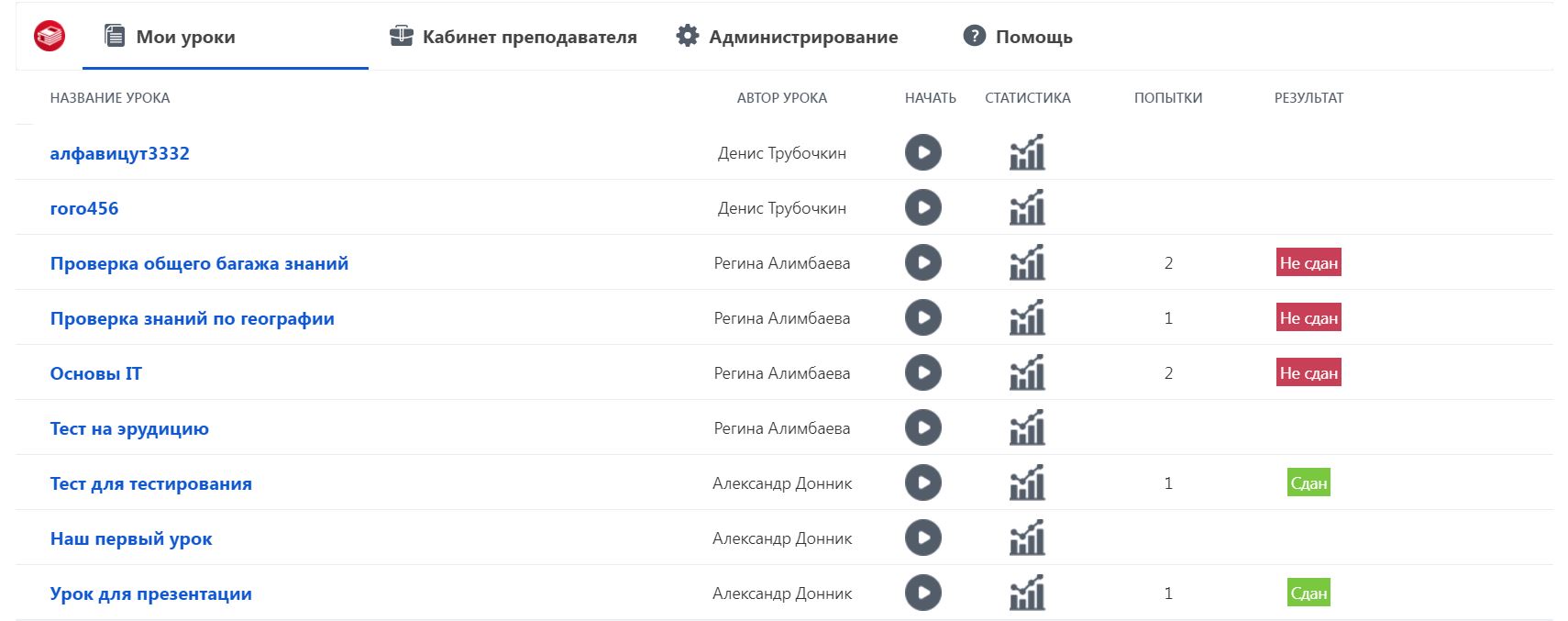Open lesson link Проверка общего багажа знаний
This screenshot has height=621, width=1568.
click(199, 263)
